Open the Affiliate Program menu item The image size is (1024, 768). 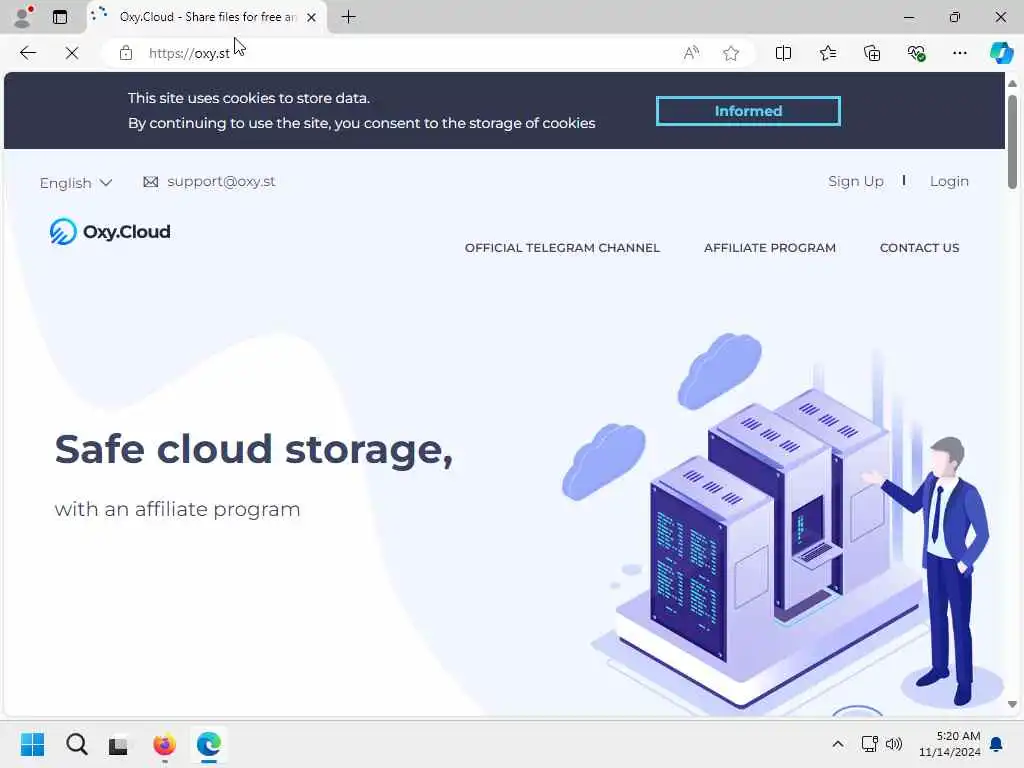pos(770,248)
